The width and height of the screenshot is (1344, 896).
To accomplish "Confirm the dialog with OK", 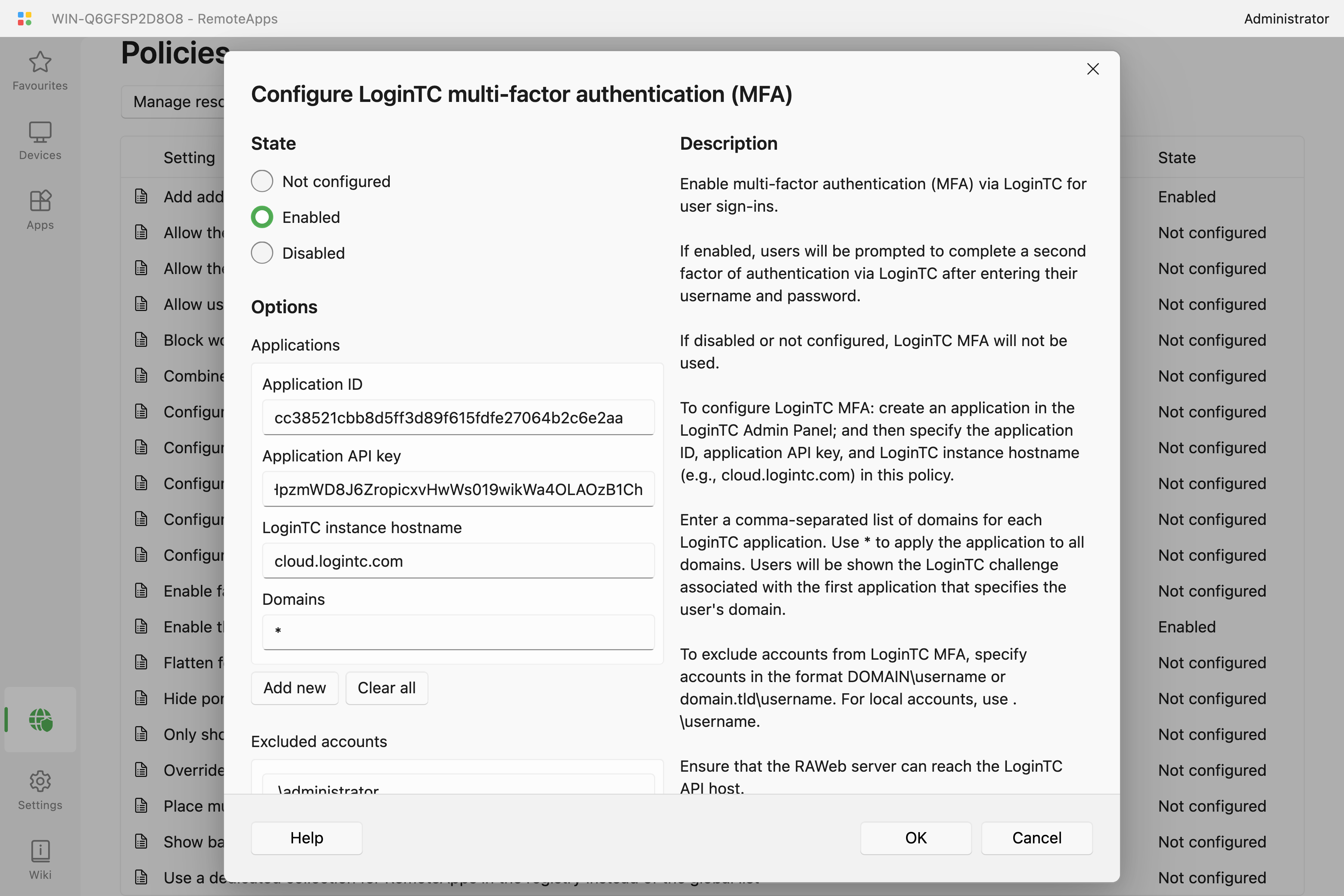I will pyautogui.click(x=915, y=838).
